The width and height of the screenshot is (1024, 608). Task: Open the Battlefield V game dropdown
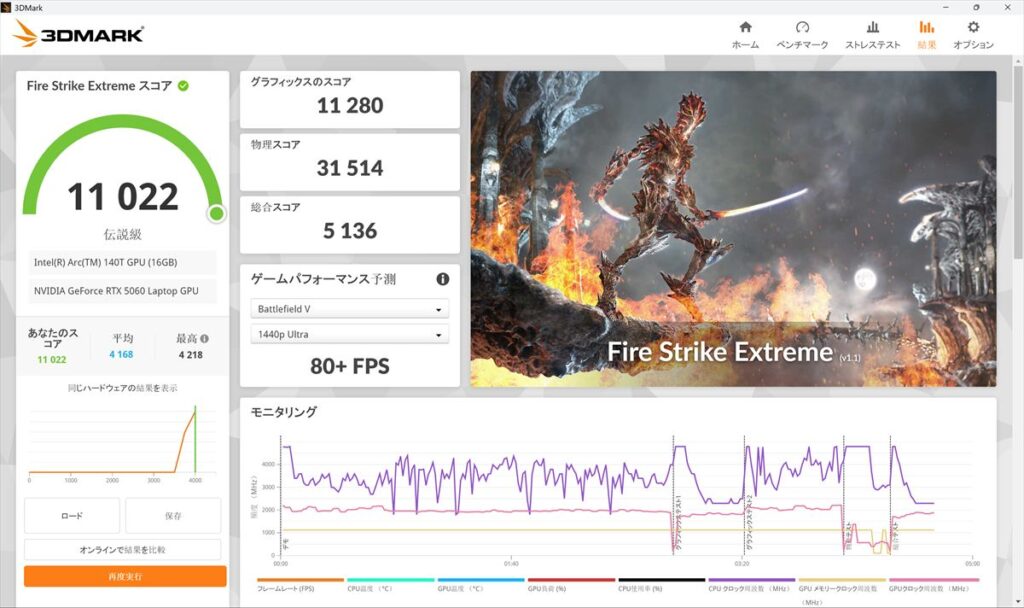(x=349, y=309)
